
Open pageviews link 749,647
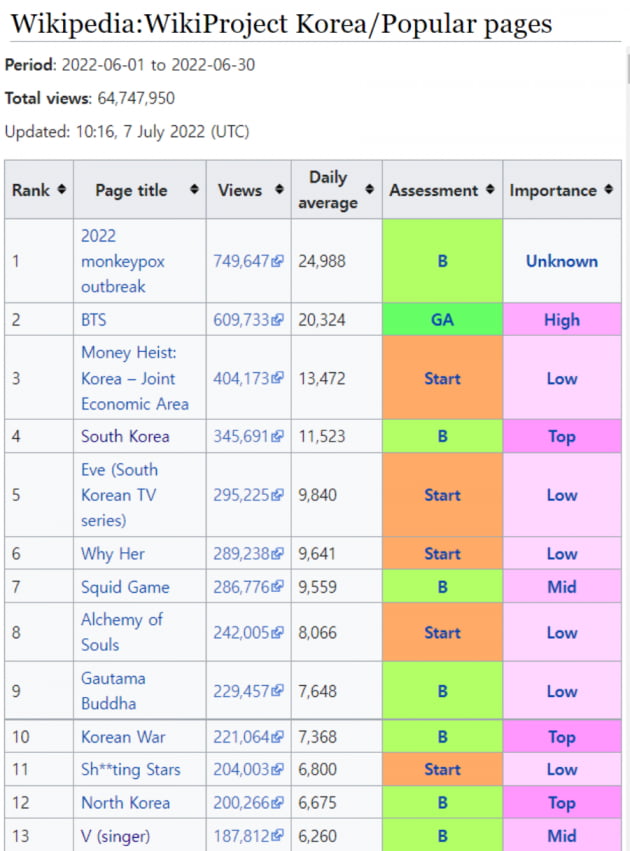[x=241, y=261]
